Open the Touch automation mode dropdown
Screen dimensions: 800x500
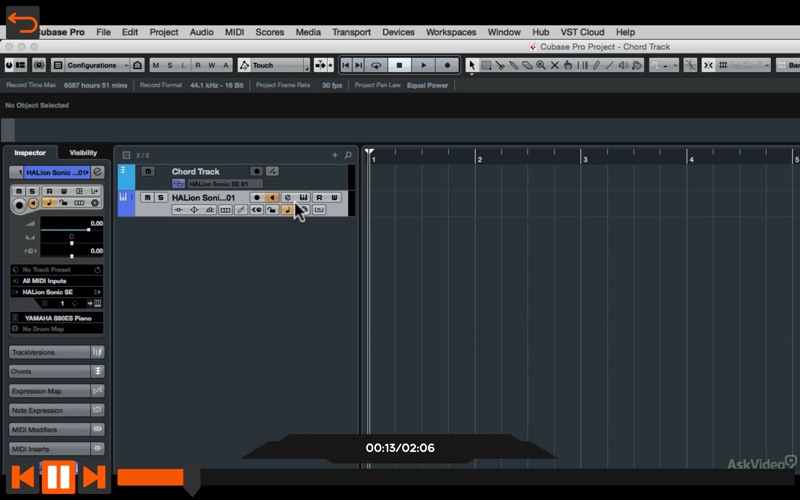[280, 65]
